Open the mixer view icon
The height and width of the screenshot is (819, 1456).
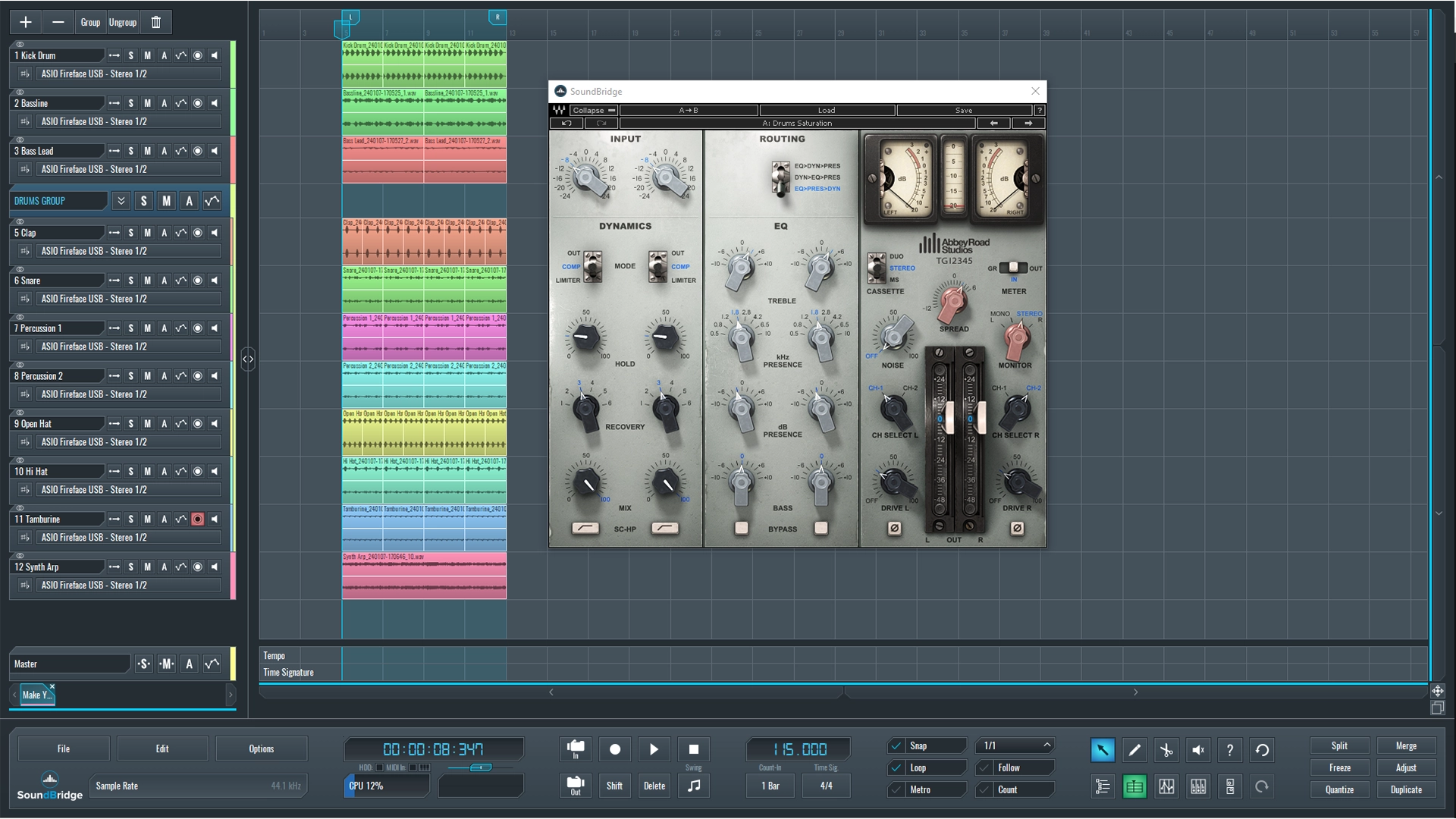(x=1198, y=786)
